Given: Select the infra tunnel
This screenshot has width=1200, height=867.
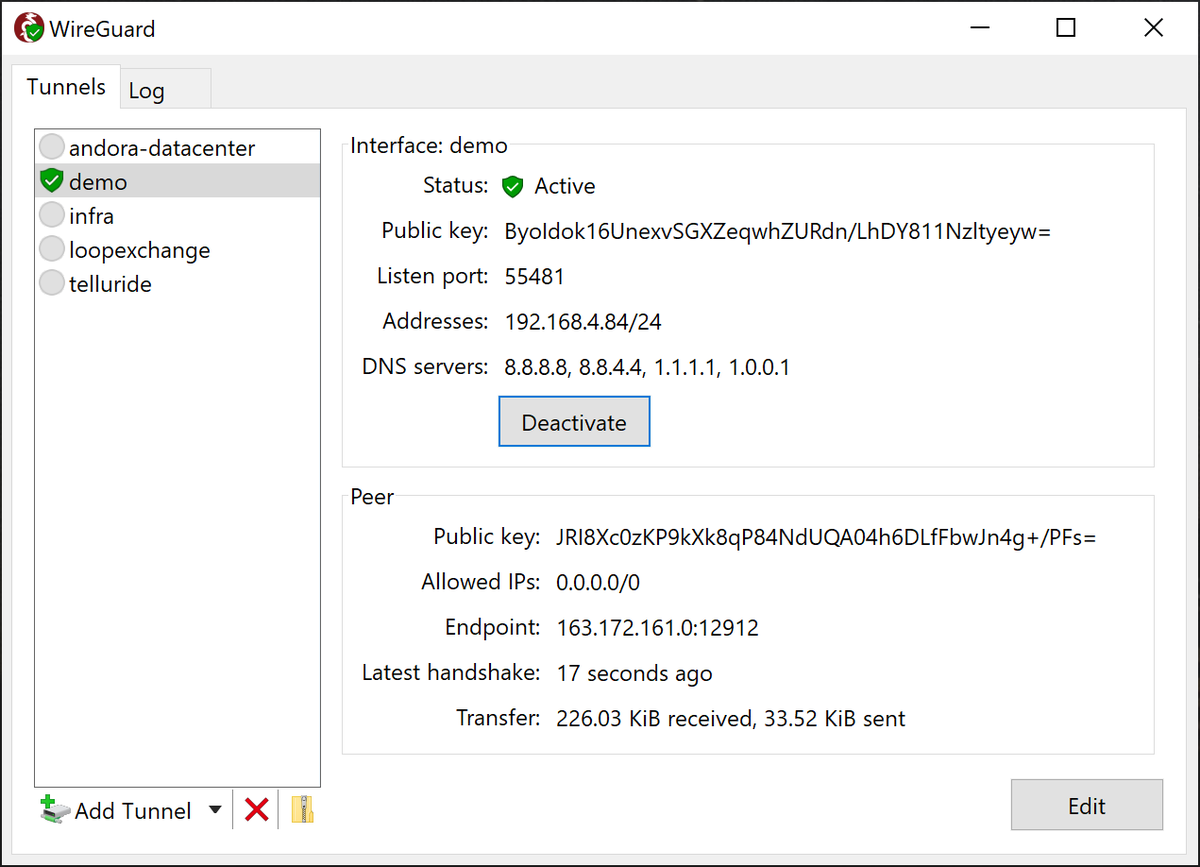Looking at the screenshot, I should click(x=178, y=216).
